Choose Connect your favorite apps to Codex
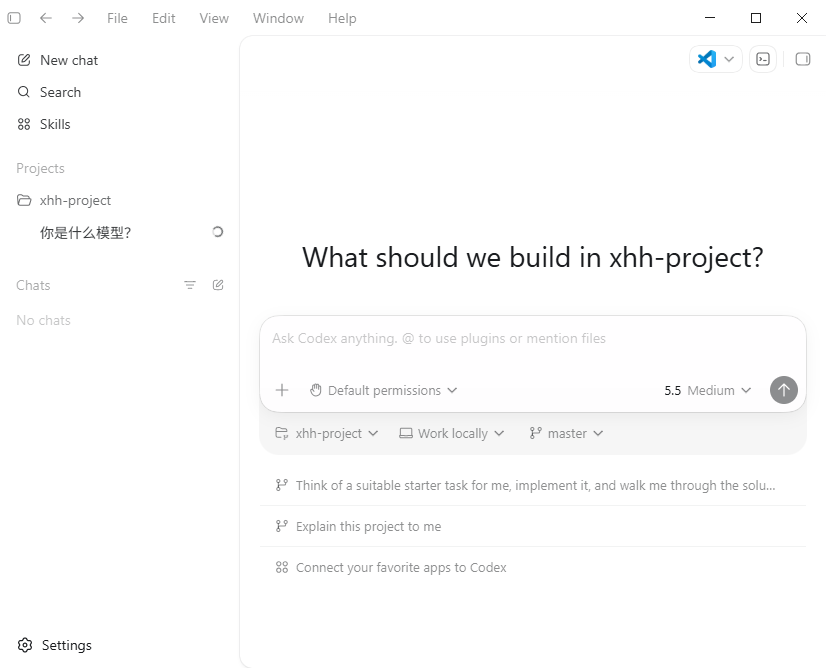 tap(533, 567)
